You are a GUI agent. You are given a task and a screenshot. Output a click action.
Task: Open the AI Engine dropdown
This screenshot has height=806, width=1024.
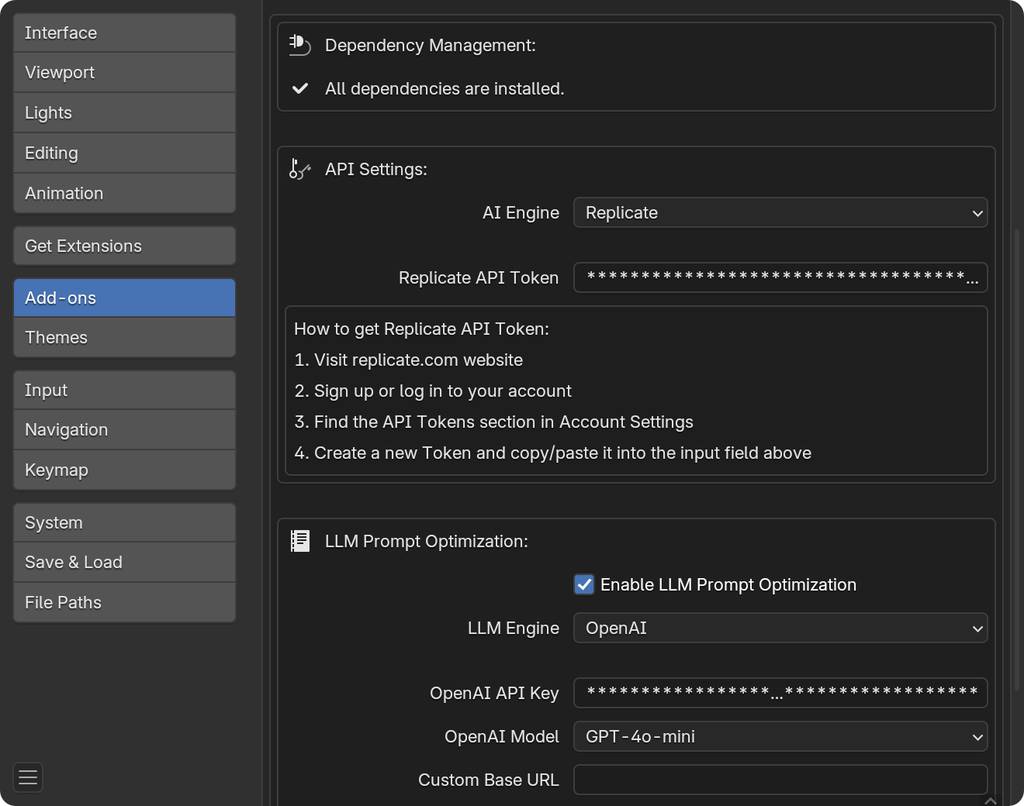pos(779,213)
